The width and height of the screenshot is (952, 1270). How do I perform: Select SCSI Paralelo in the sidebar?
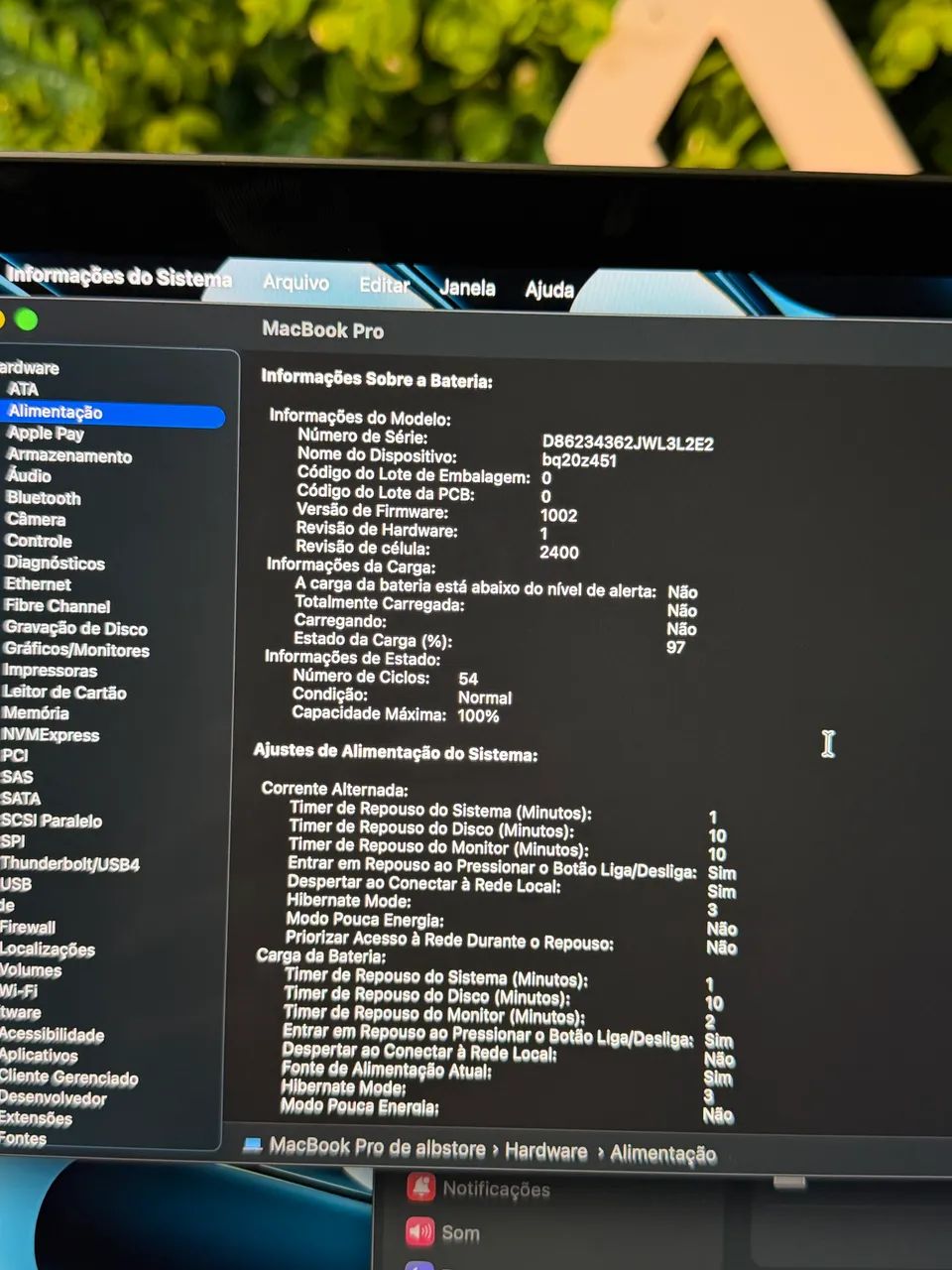(x=52, y=821)
